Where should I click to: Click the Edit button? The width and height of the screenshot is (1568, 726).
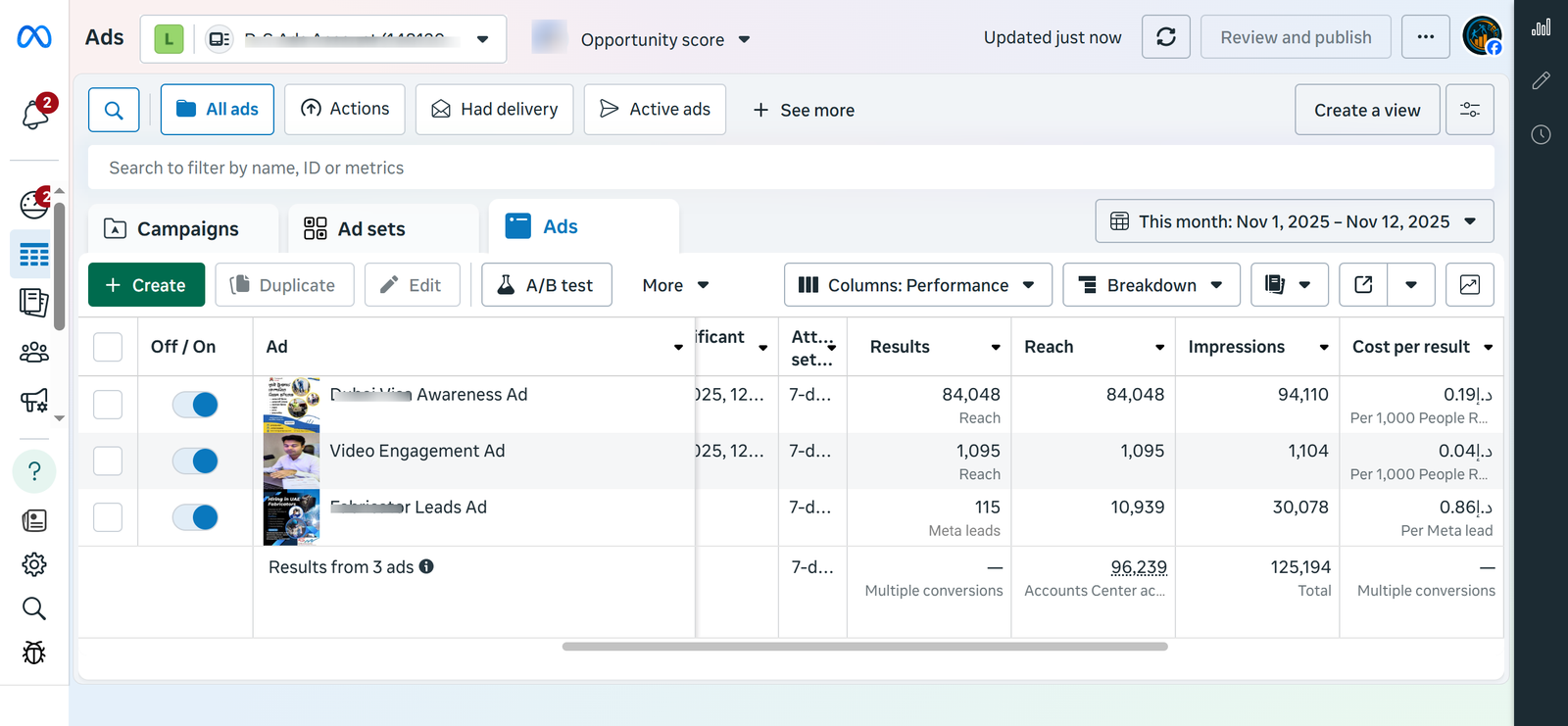pos(413,285)
